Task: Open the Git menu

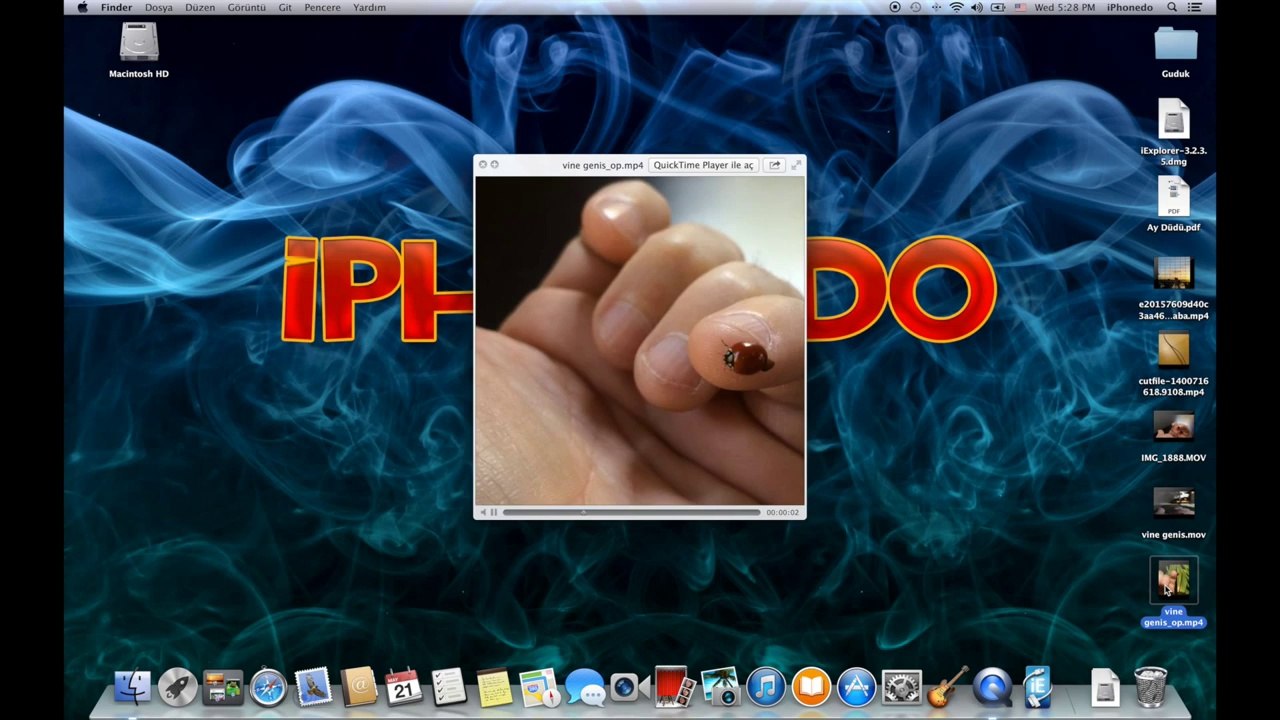Action: click(285, 7)
